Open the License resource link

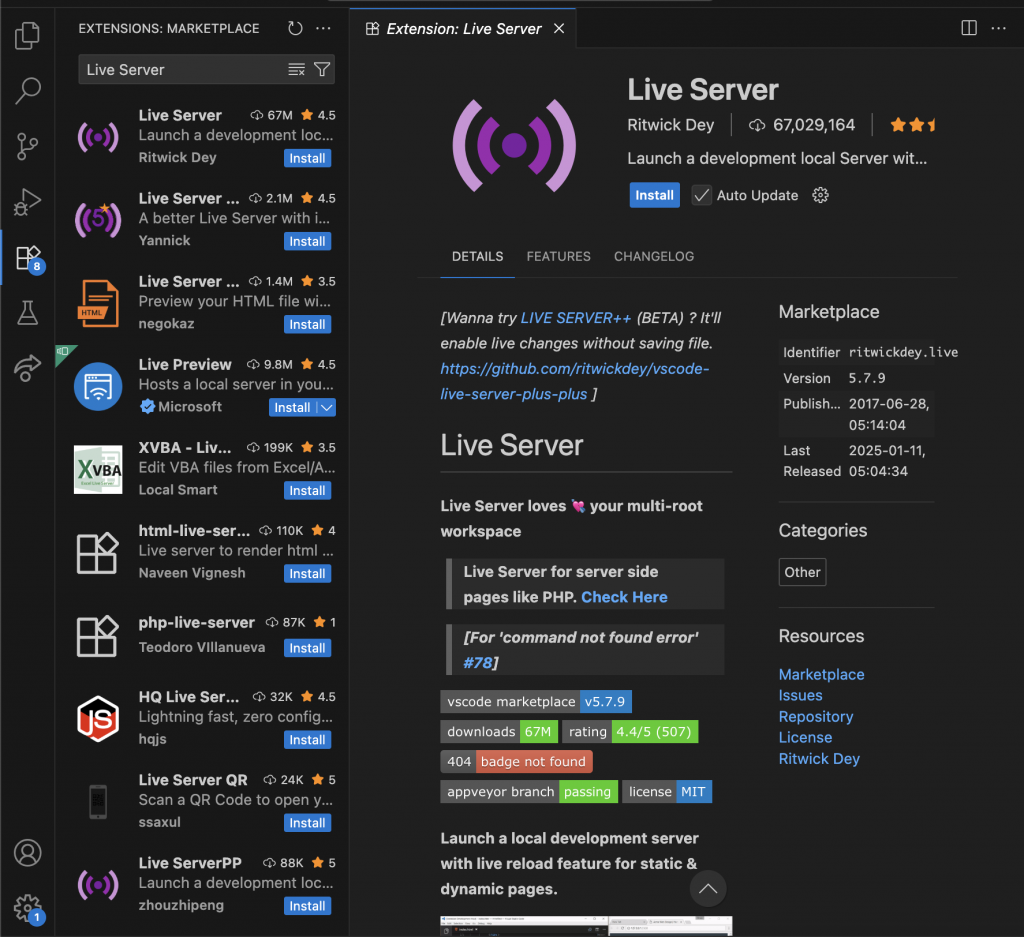click(805, 737)
